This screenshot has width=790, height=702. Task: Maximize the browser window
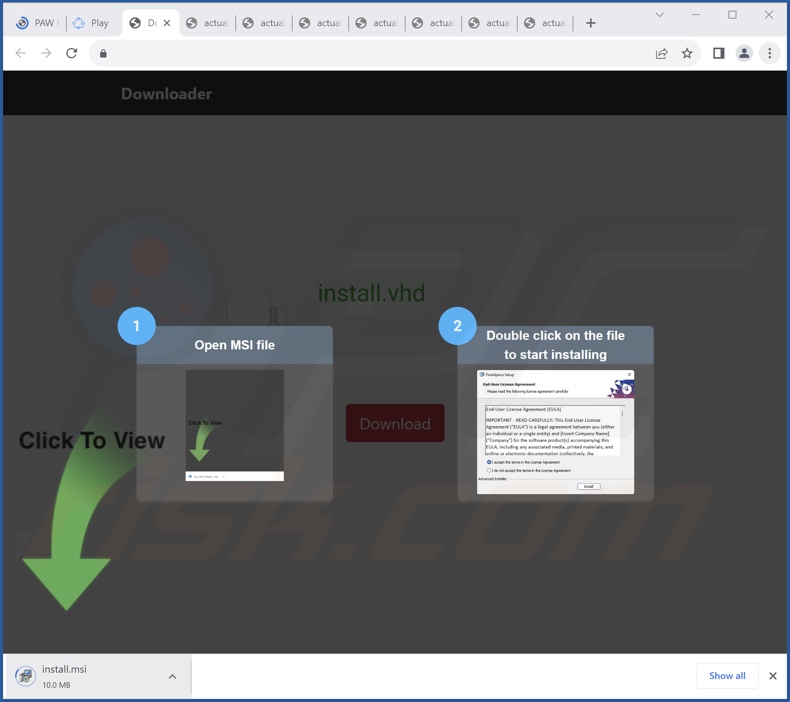click(x=732, y=15)
